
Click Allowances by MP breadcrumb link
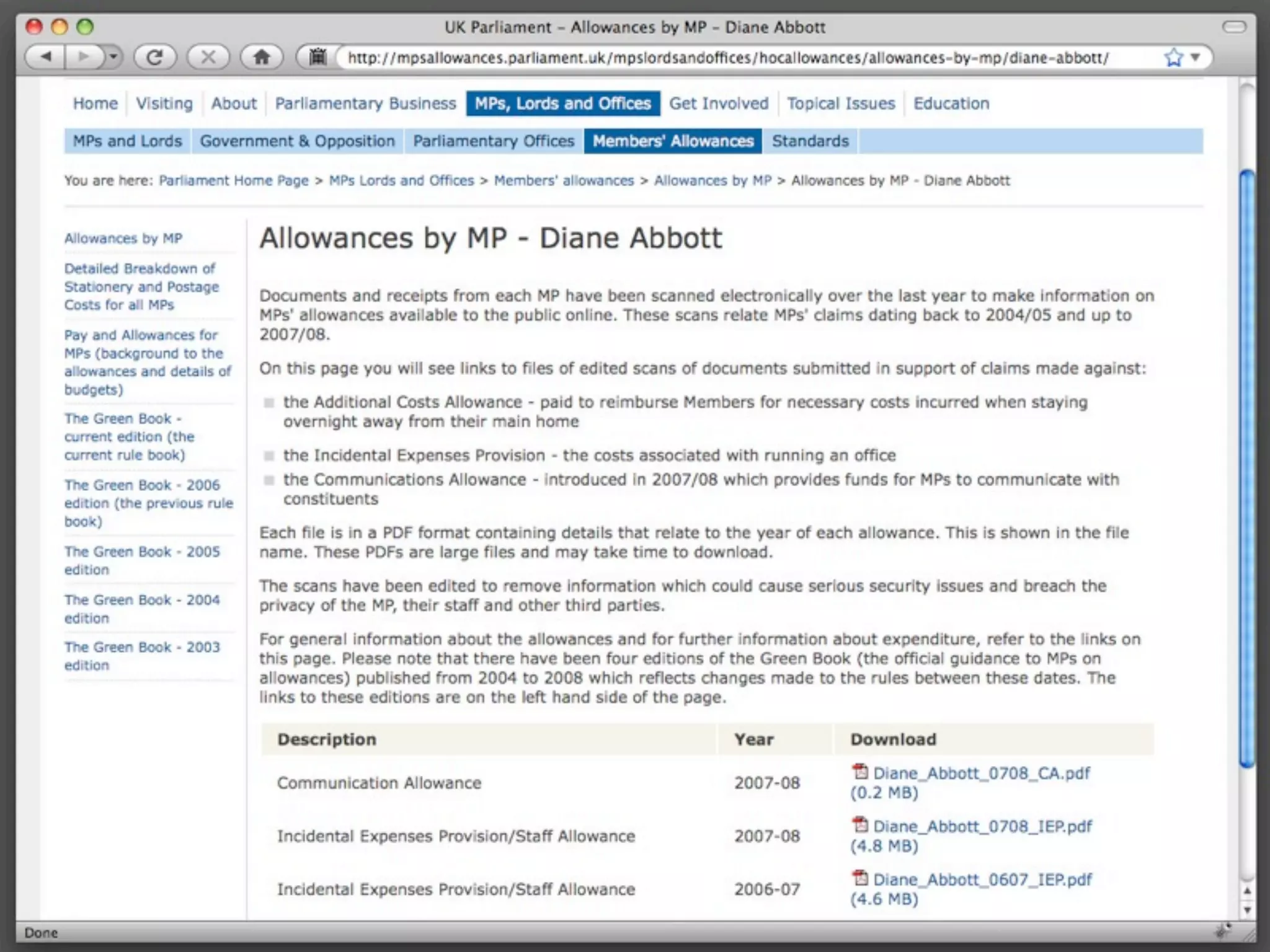pos(713,180)
